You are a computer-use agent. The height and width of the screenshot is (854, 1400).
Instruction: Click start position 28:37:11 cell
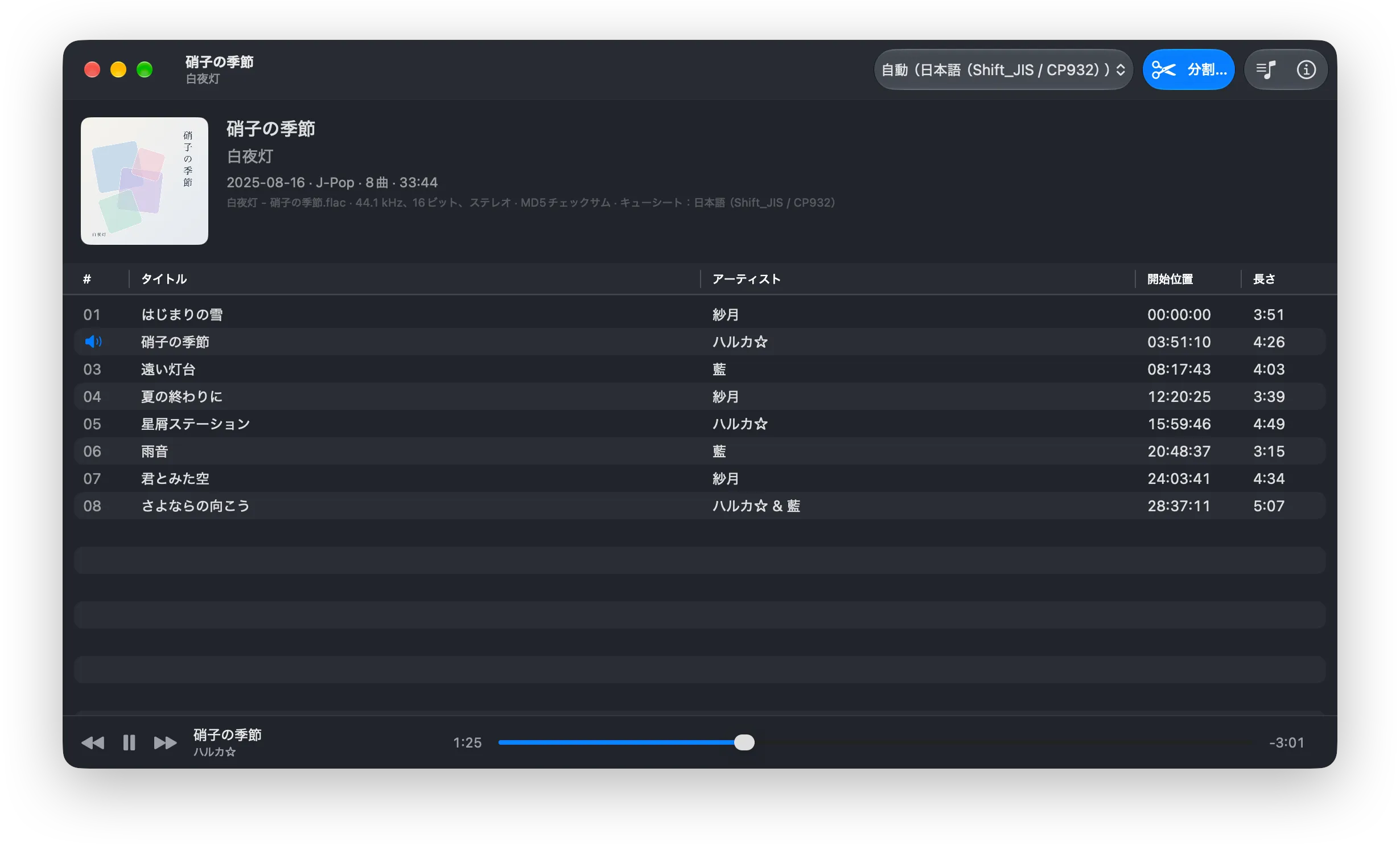1179,506
